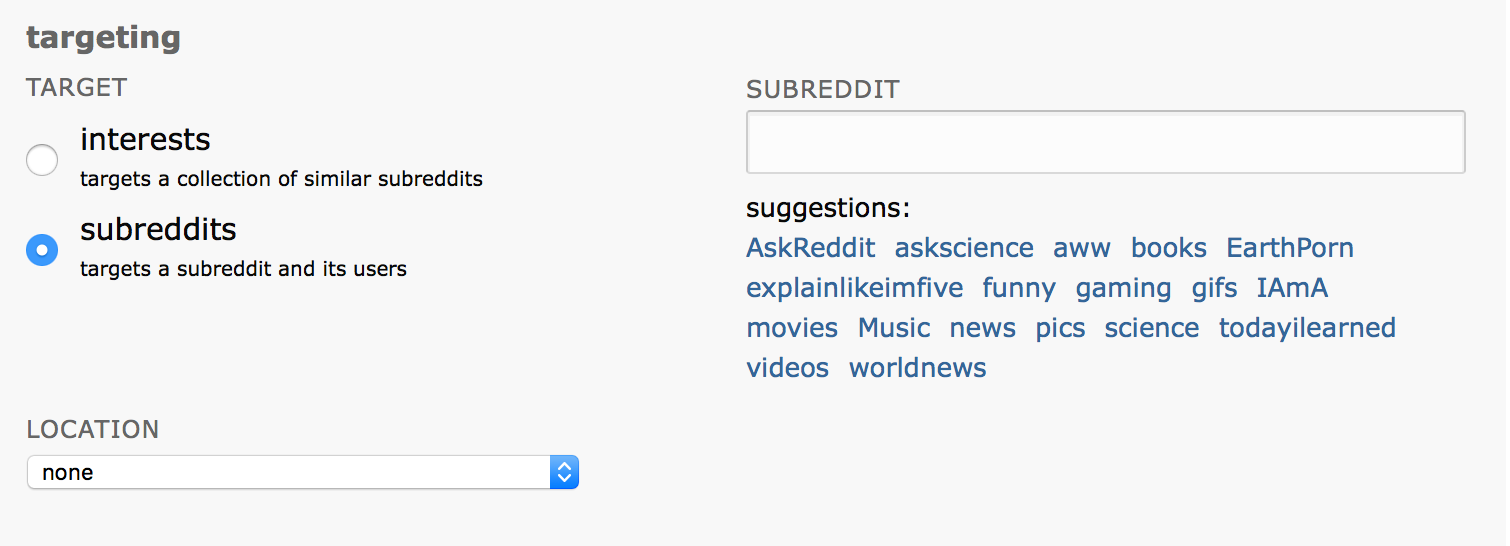Select the IAmA suggestion link
This screenshot has width=1510, height=546.
pos(1293,288)
